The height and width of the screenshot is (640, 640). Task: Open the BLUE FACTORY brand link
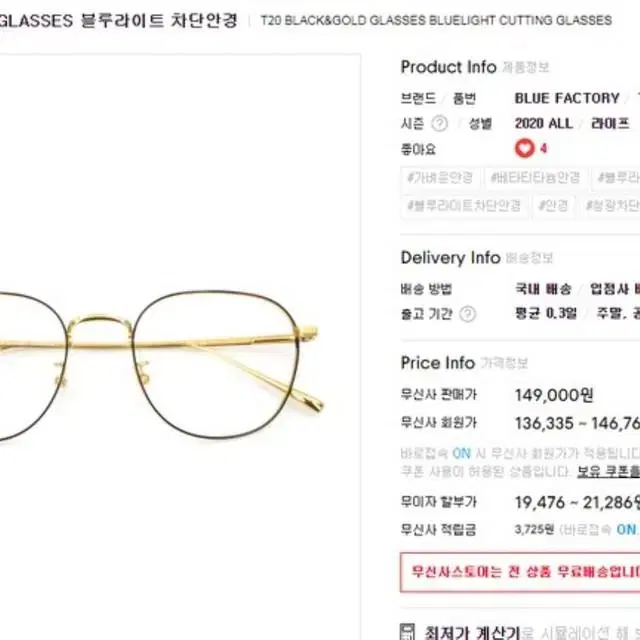pyautogui.click(x=567, y=98)
